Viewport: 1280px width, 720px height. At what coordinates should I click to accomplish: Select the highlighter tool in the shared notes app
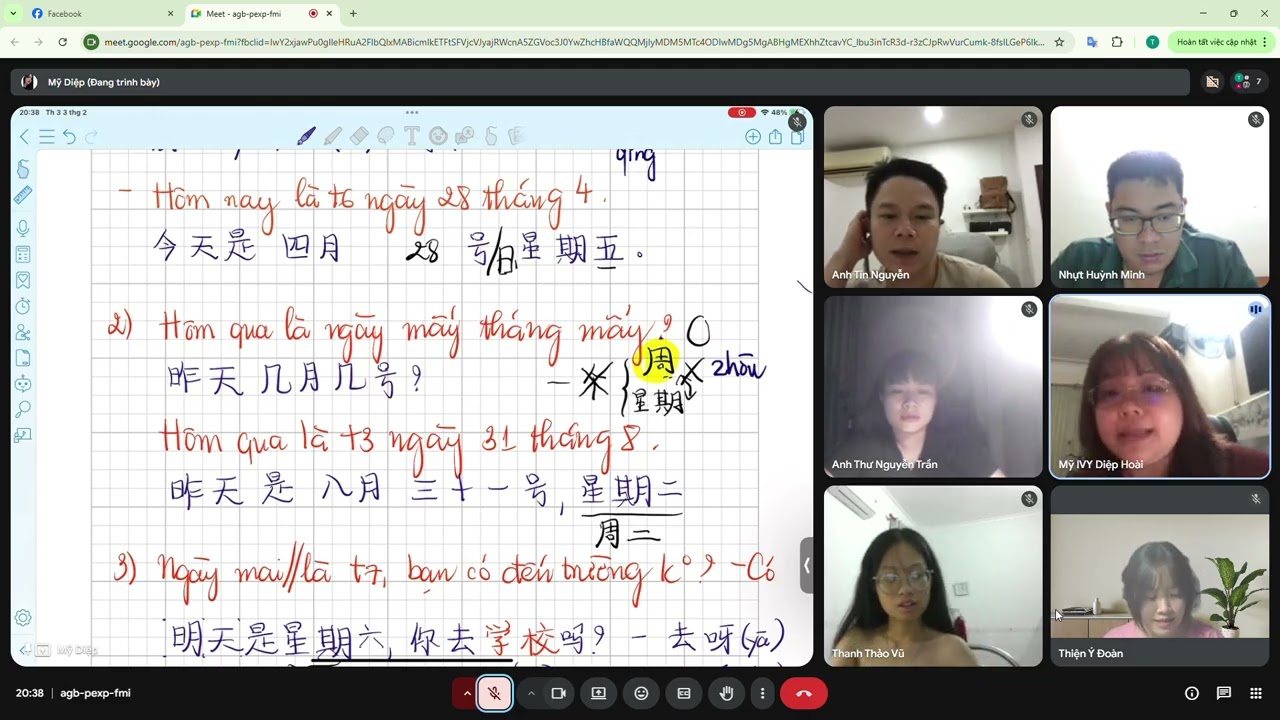[333, 136]
